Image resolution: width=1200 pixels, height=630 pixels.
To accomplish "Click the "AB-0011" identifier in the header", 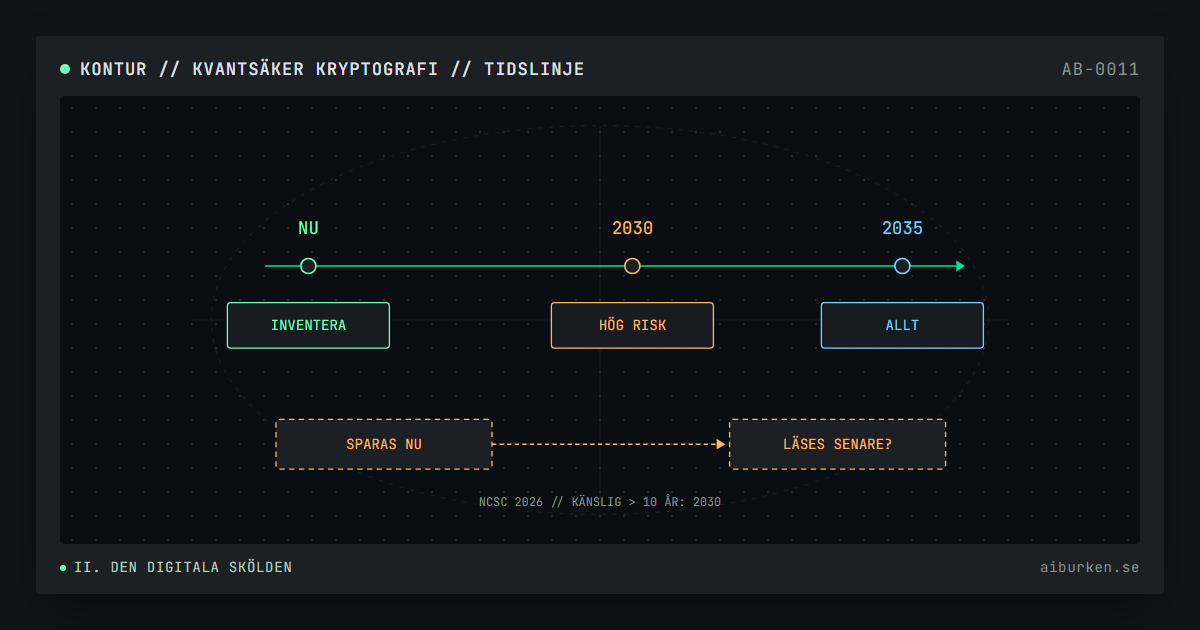I will [1100, 69].
